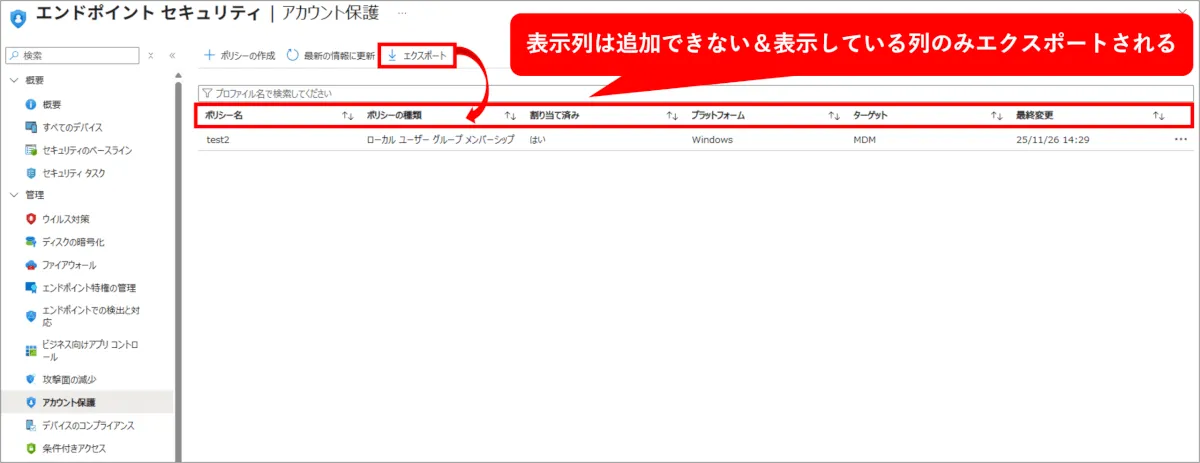Click ポリシーの作成 button
Viewport: 1200px width, 463px height.
tap(239, 56)
